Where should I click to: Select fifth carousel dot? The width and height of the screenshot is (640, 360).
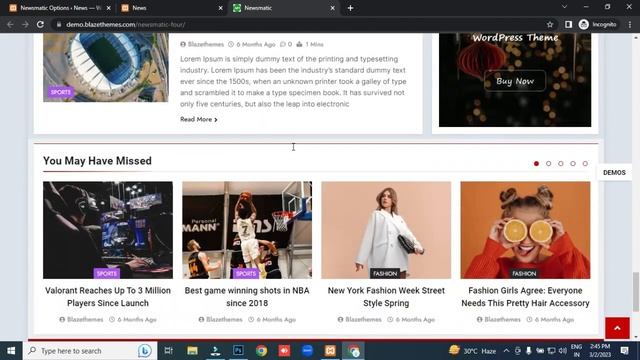click(x=585, y=163)
